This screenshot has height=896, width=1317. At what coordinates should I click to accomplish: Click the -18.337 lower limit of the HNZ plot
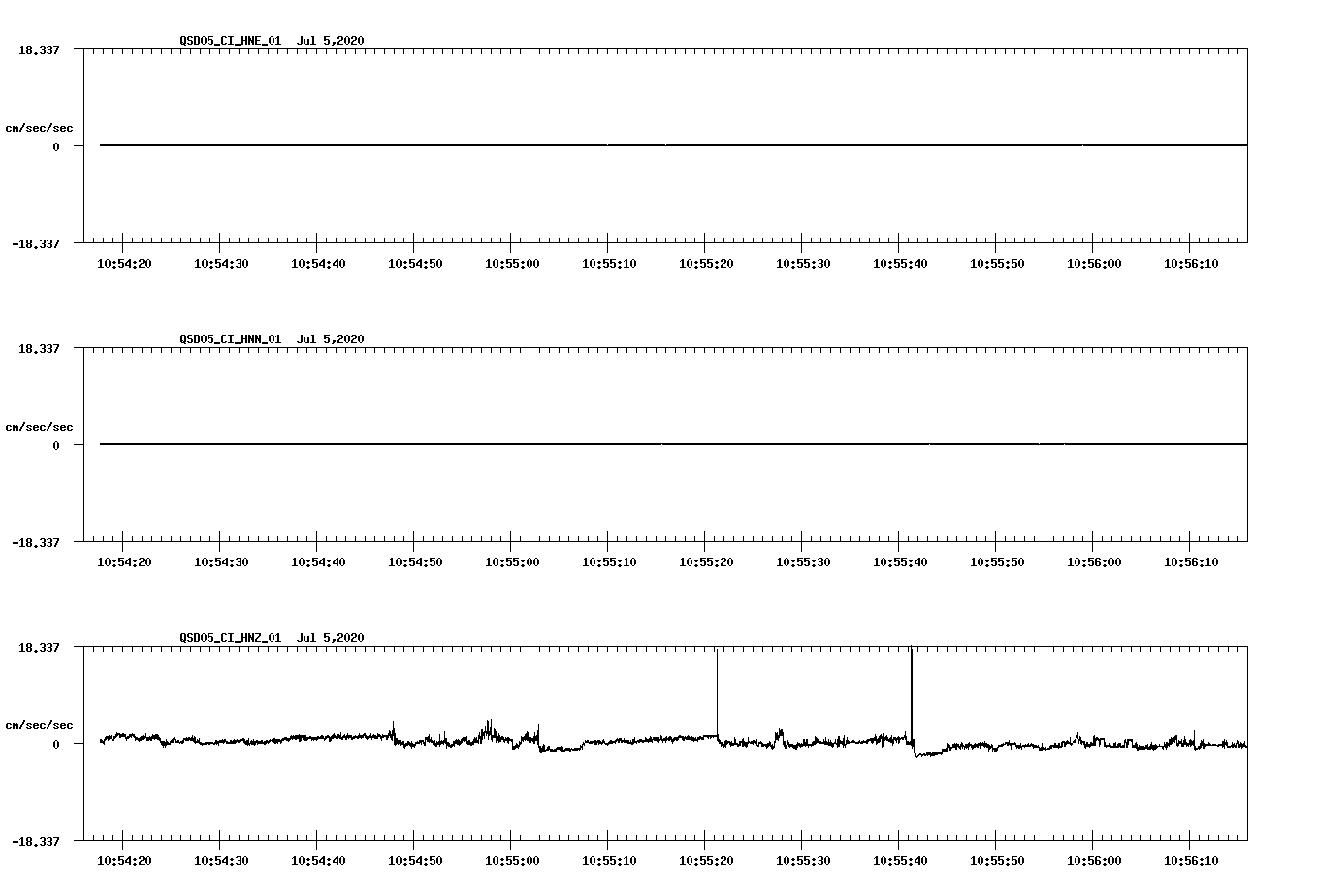coord(36,842)
